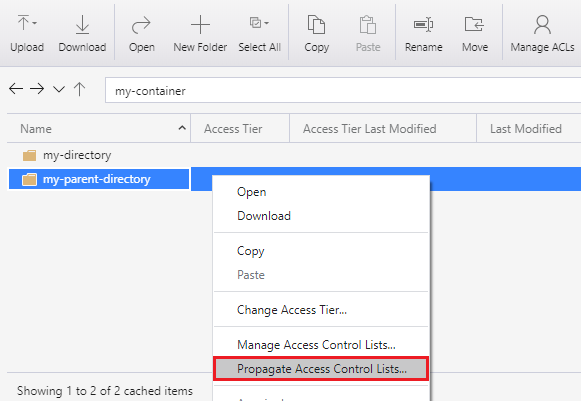Screen dimensions: 581x401
Task: Navigate back with the left arrow
Action: coord(16,89)
